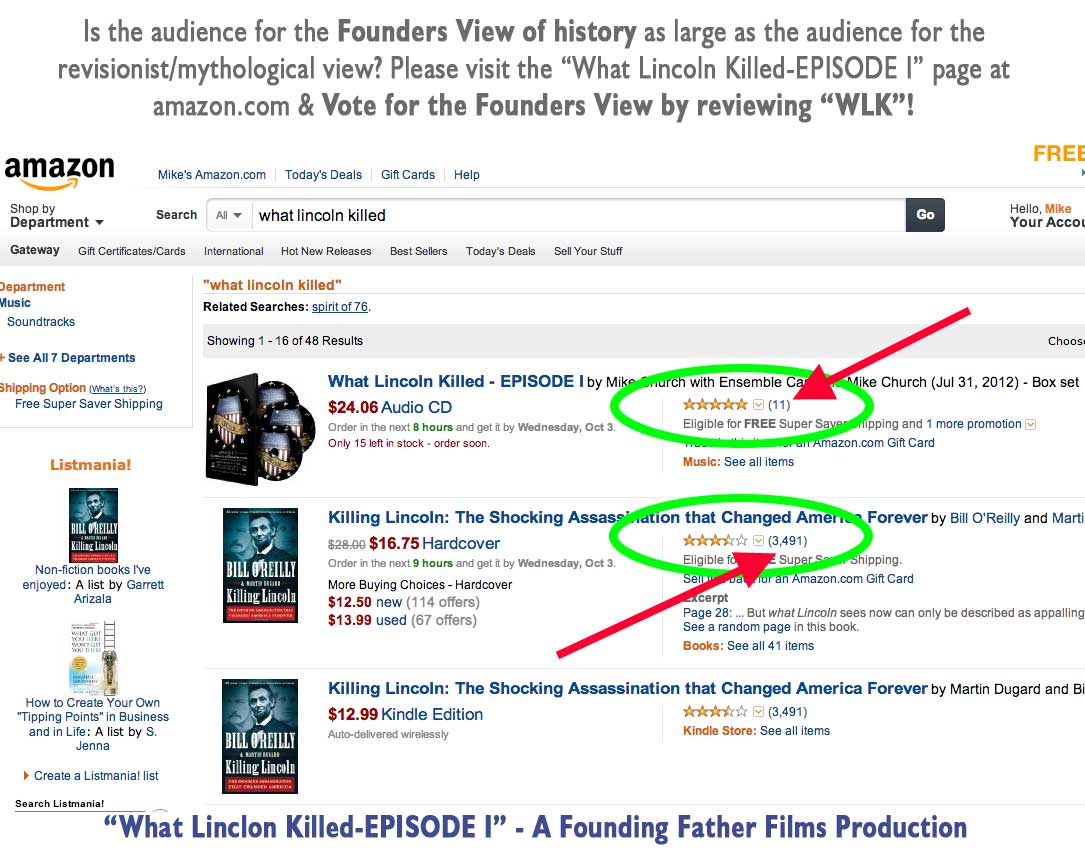1085x861 pixels.
Task: Click the Amazon logo
Action: click(x=60, y=172)
